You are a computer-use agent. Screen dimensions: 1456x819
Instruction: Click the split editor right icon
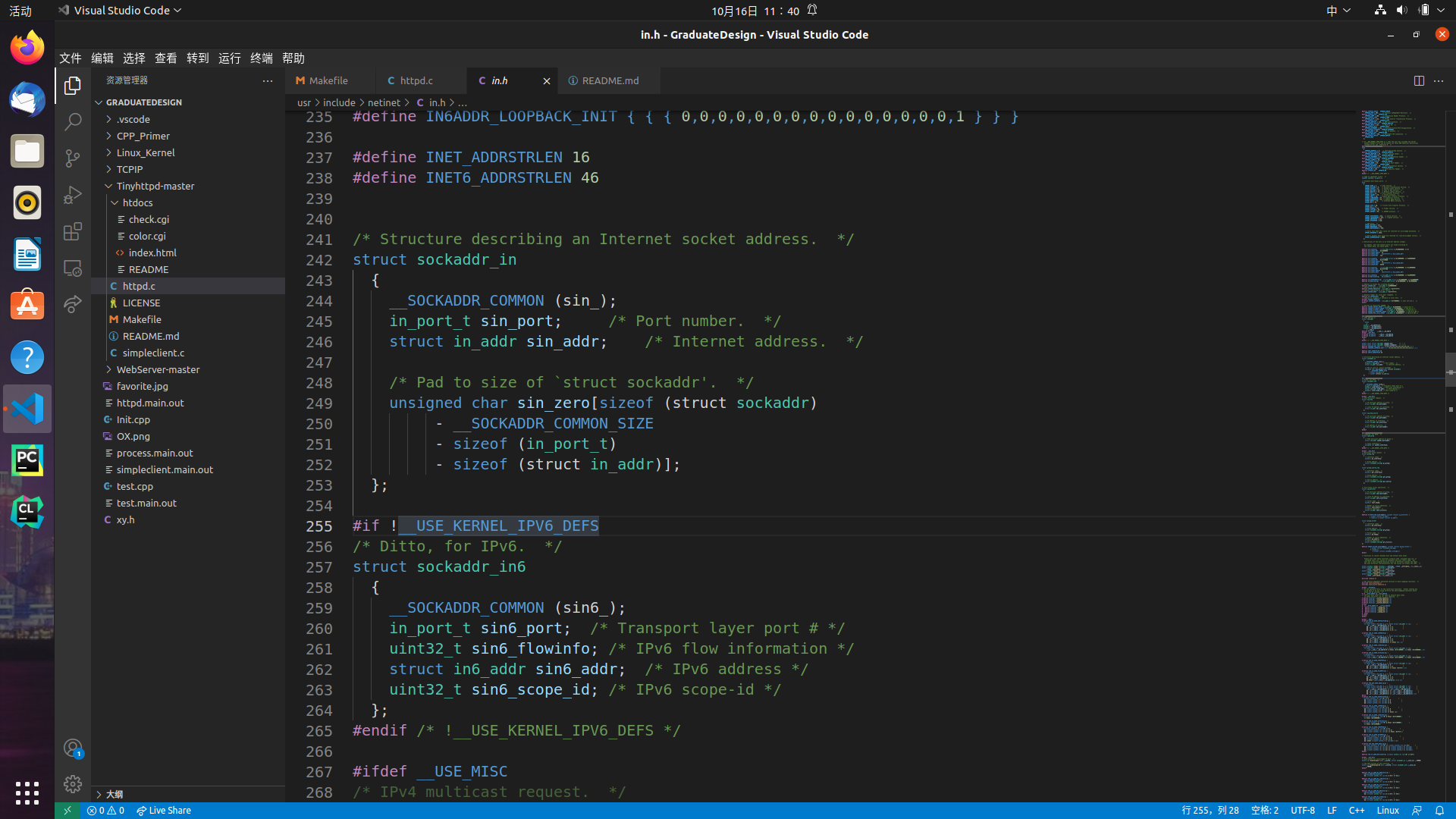click(1419, 80)
